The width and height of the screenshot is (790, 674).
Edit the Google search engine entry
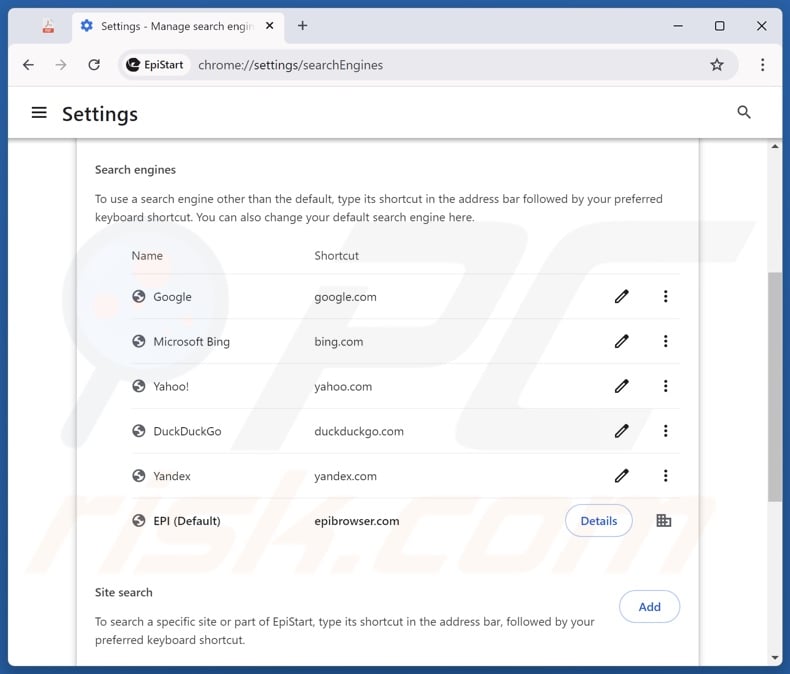(x=622, y=297)
